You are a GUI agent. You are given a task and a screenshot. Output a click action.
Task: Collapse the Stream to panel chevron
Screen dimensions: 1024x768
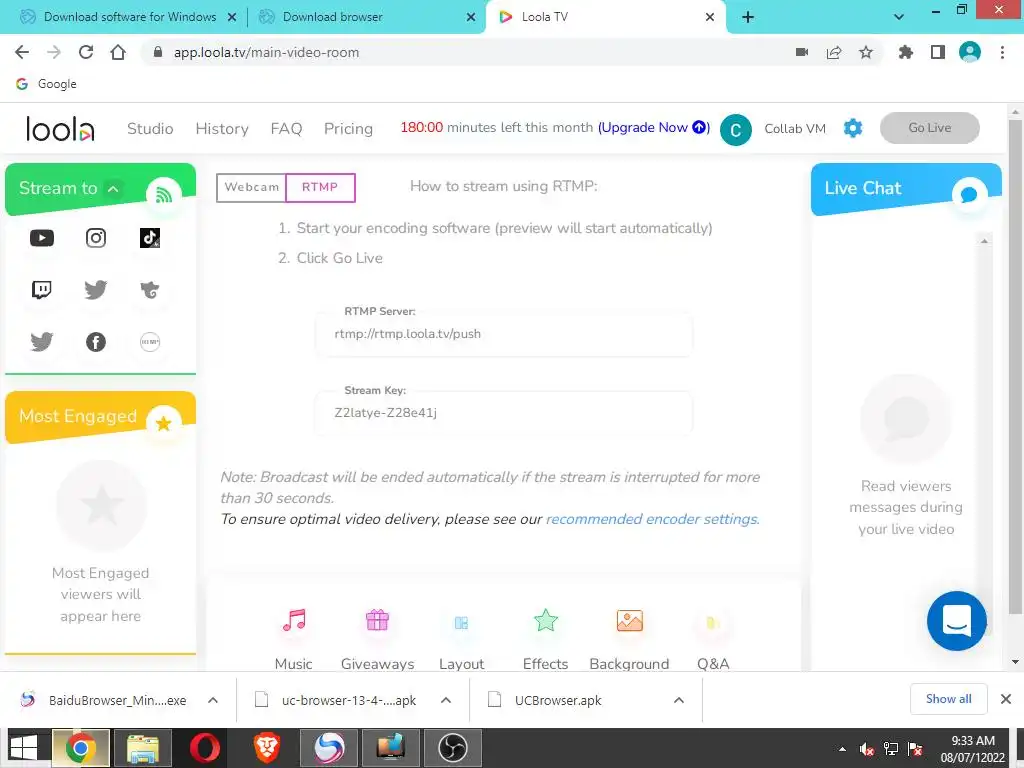[x=113, y=189]
